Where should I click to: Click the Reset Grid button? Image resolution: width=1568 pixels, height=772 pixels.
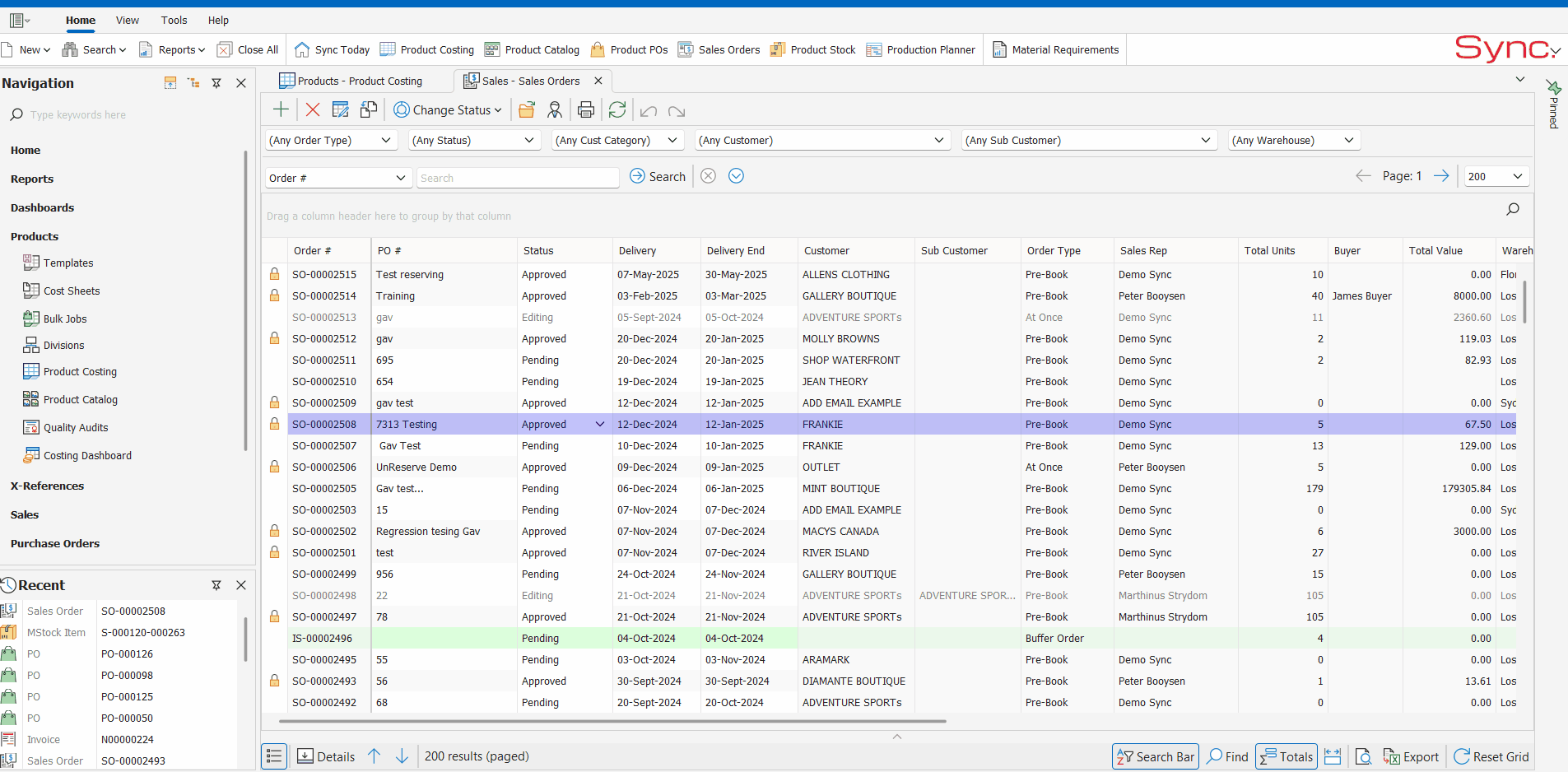click(1491, 756)
